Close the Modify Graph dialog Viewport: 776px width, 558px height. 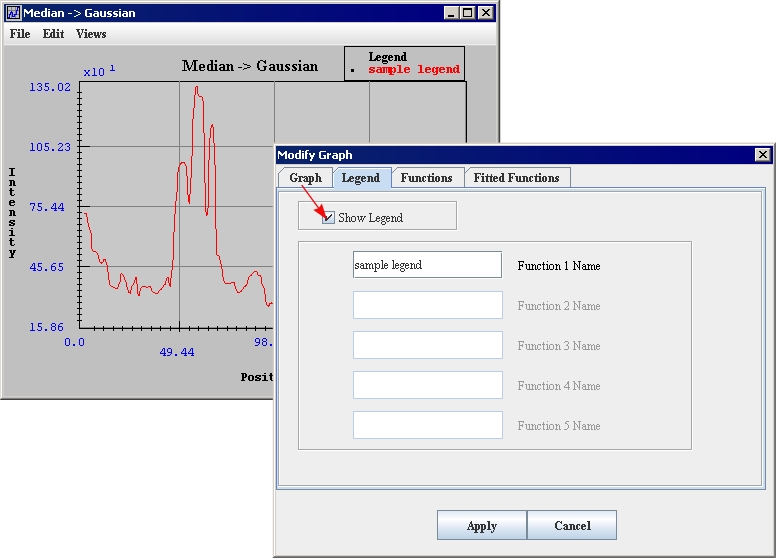[763, 155]
